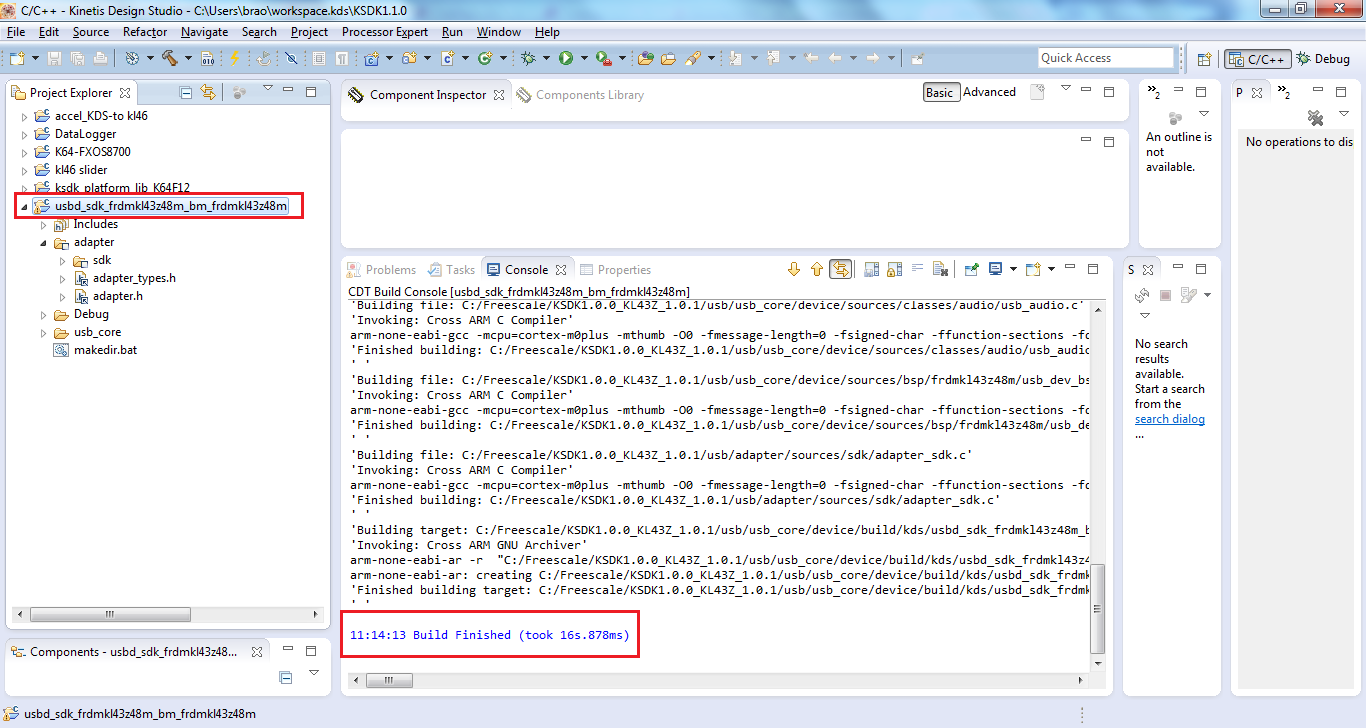The height and width of the screenshot is (728, 1366).
Task: Open the Project menu
Action: [309, 32]
